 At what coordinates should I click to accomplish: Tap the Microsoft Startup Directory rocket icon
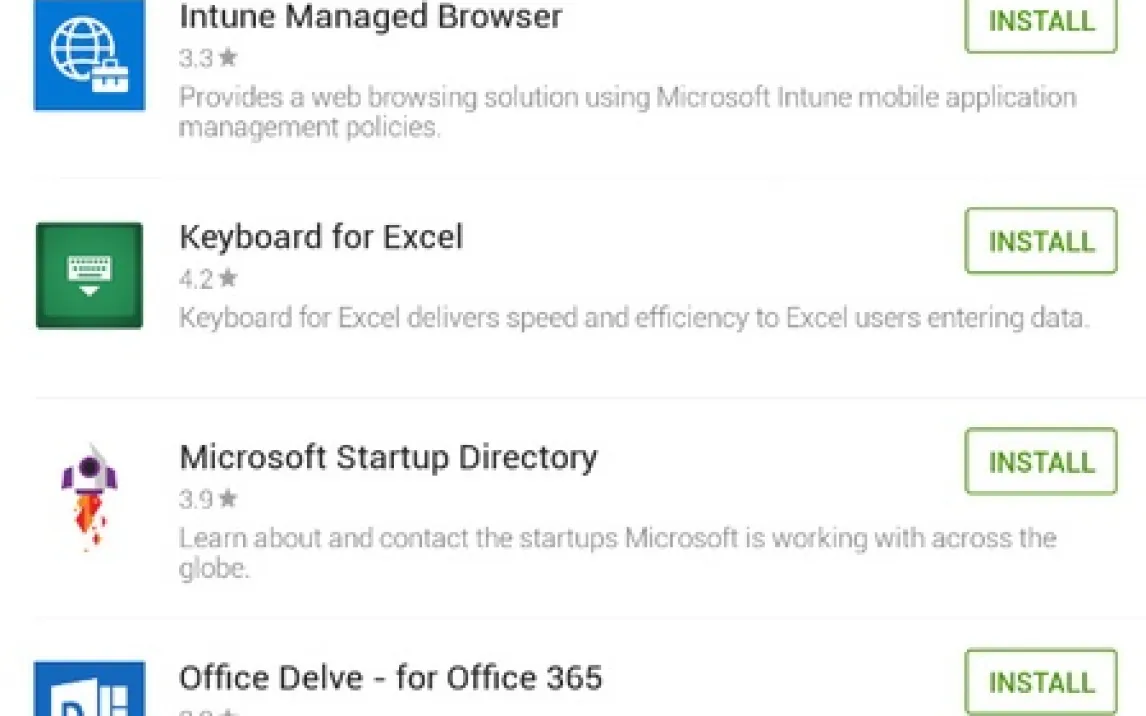click(x=89, y=495)
